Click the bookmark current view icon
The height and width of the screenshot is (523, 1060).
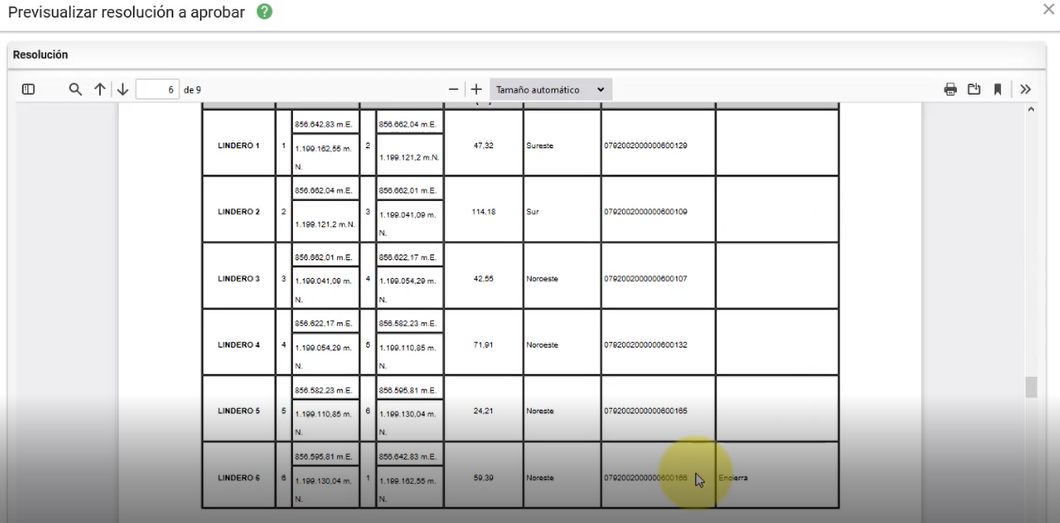click(998, 89)
